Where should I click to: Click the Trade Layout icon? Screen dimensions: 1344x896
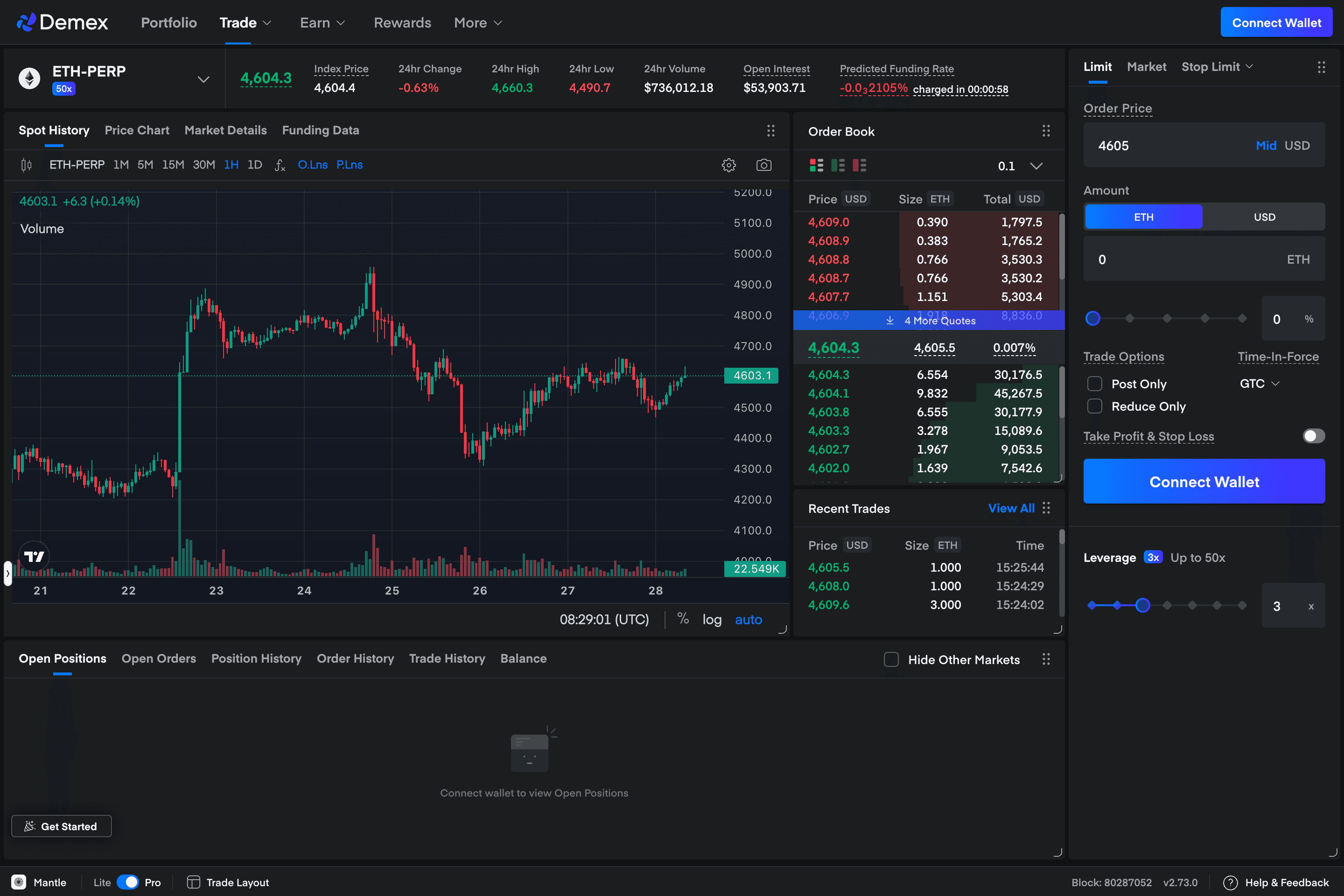tap(194, 882)
